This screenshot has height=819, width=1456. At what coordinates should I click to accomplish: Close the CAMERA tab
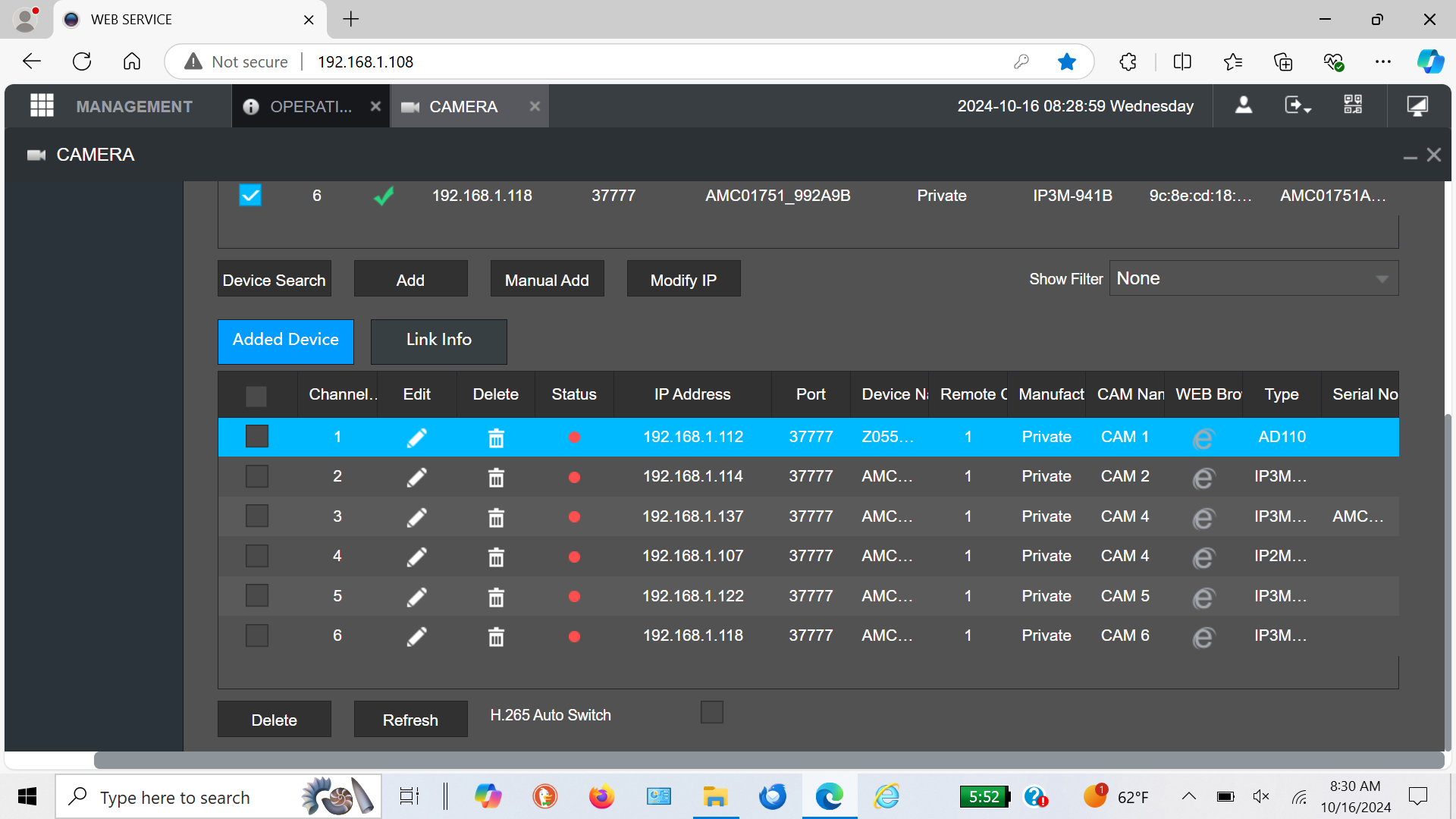[x=535, y=106]
